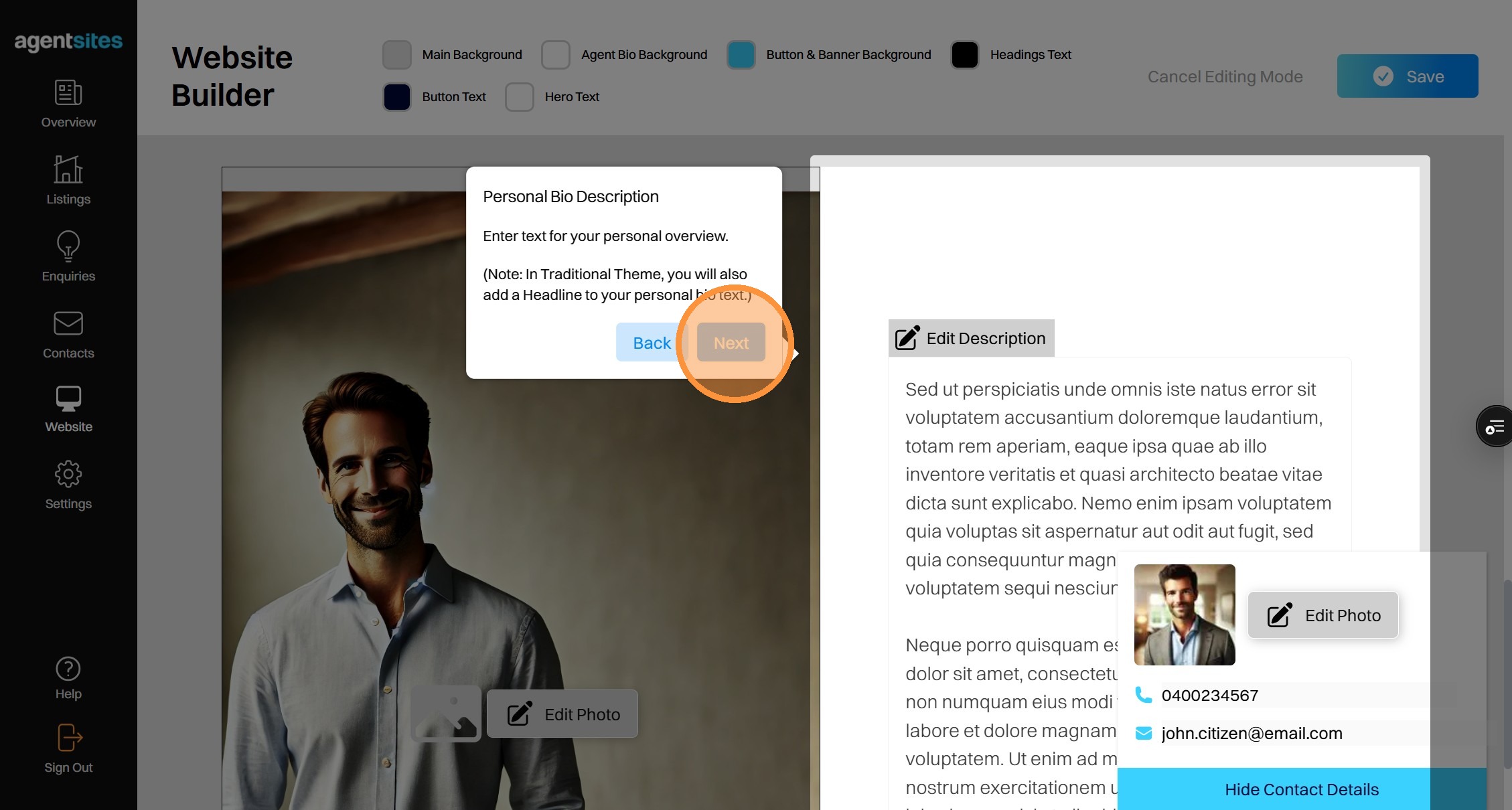Click the Save button
This screenshot has width=1512, height=810.
point(1407,76)
